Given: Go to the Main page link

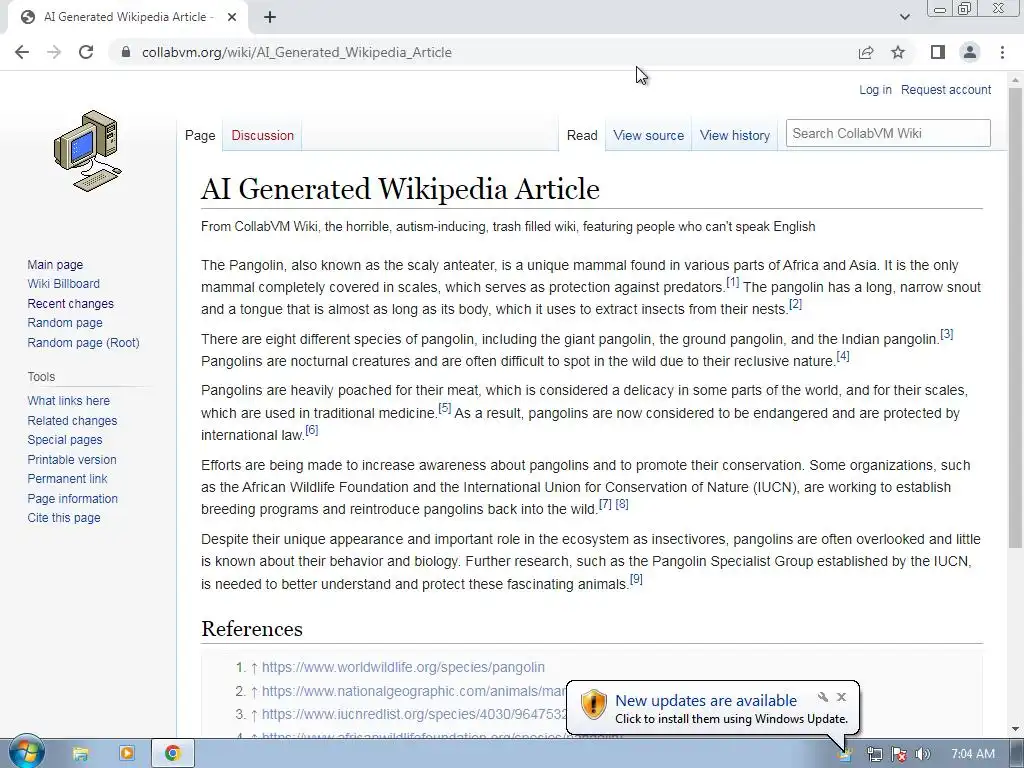Looking at the screenshot, I should point(55,264).
